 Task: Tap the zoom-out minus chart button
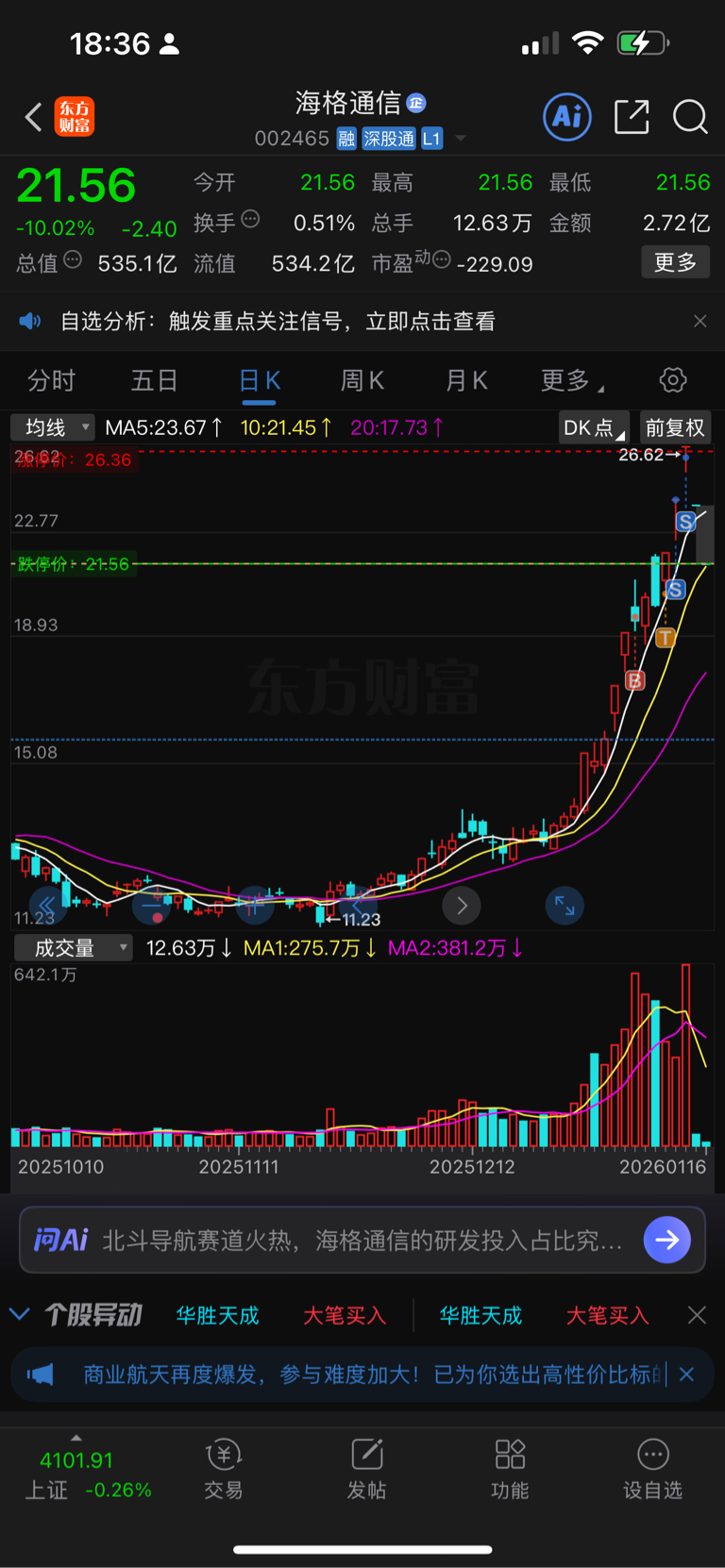[x=151, y=906]
